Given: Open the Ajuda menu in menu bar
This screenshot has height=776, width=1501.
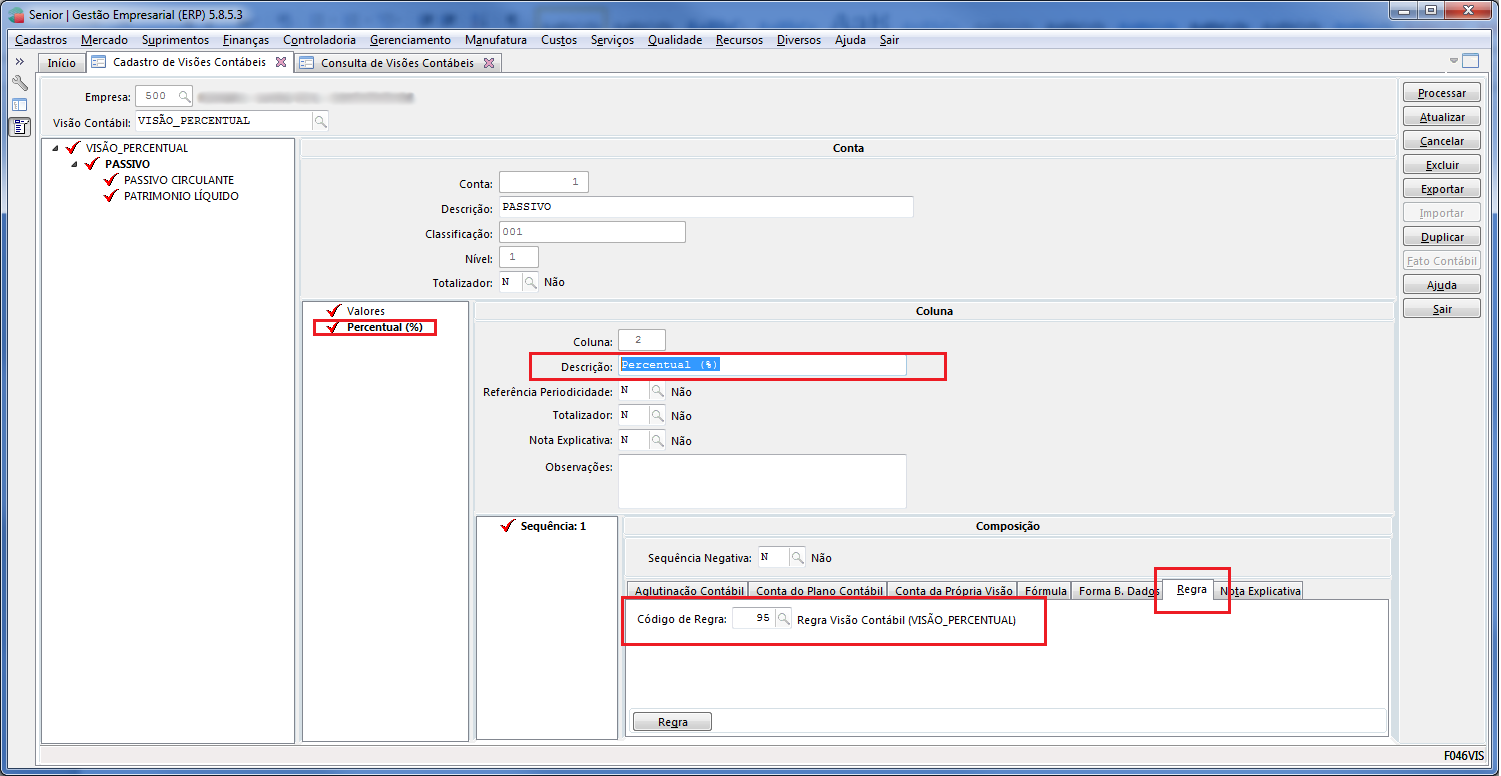Looking at the screenshot, I should 850,40.
